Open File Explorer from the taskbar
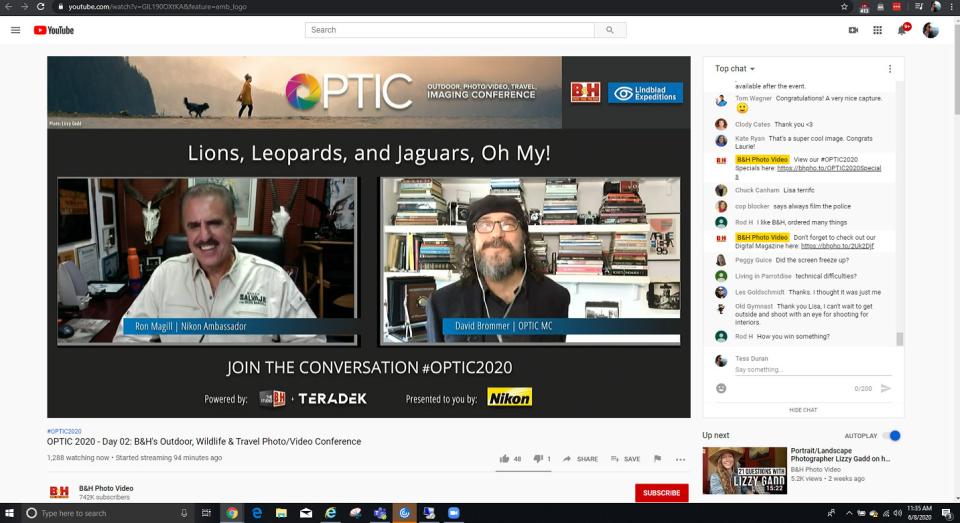Screen dimensions: 960x523 tap(281, 513)
